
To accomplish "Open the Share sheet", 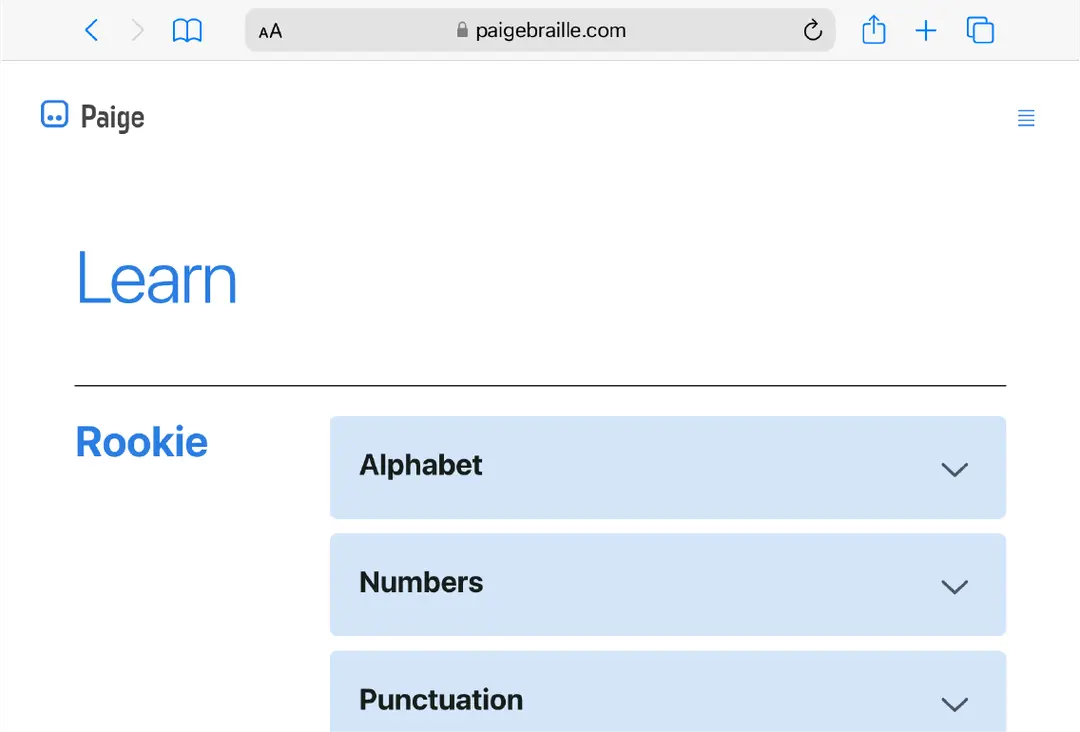I will pyautogui.click(x=873, y=30).
